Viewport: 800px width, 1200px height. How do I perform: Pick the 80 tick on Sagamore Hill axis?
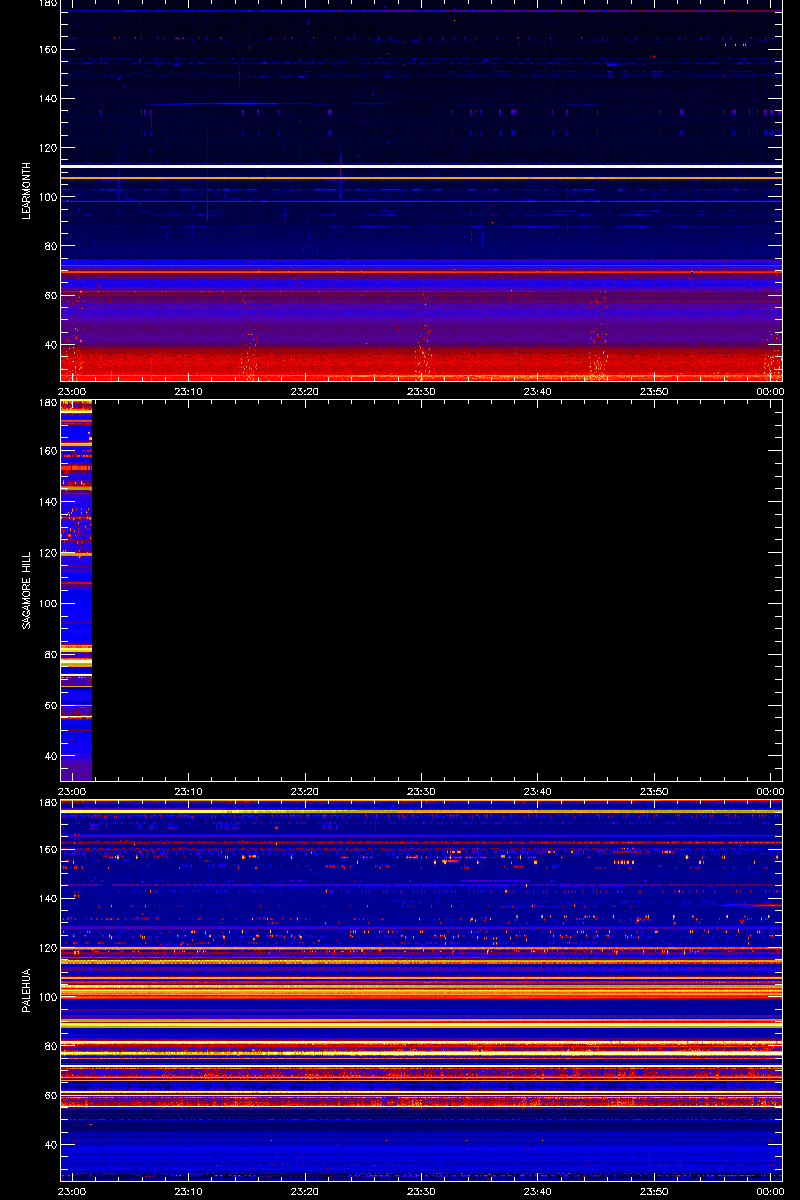click(x=50, y=655)
